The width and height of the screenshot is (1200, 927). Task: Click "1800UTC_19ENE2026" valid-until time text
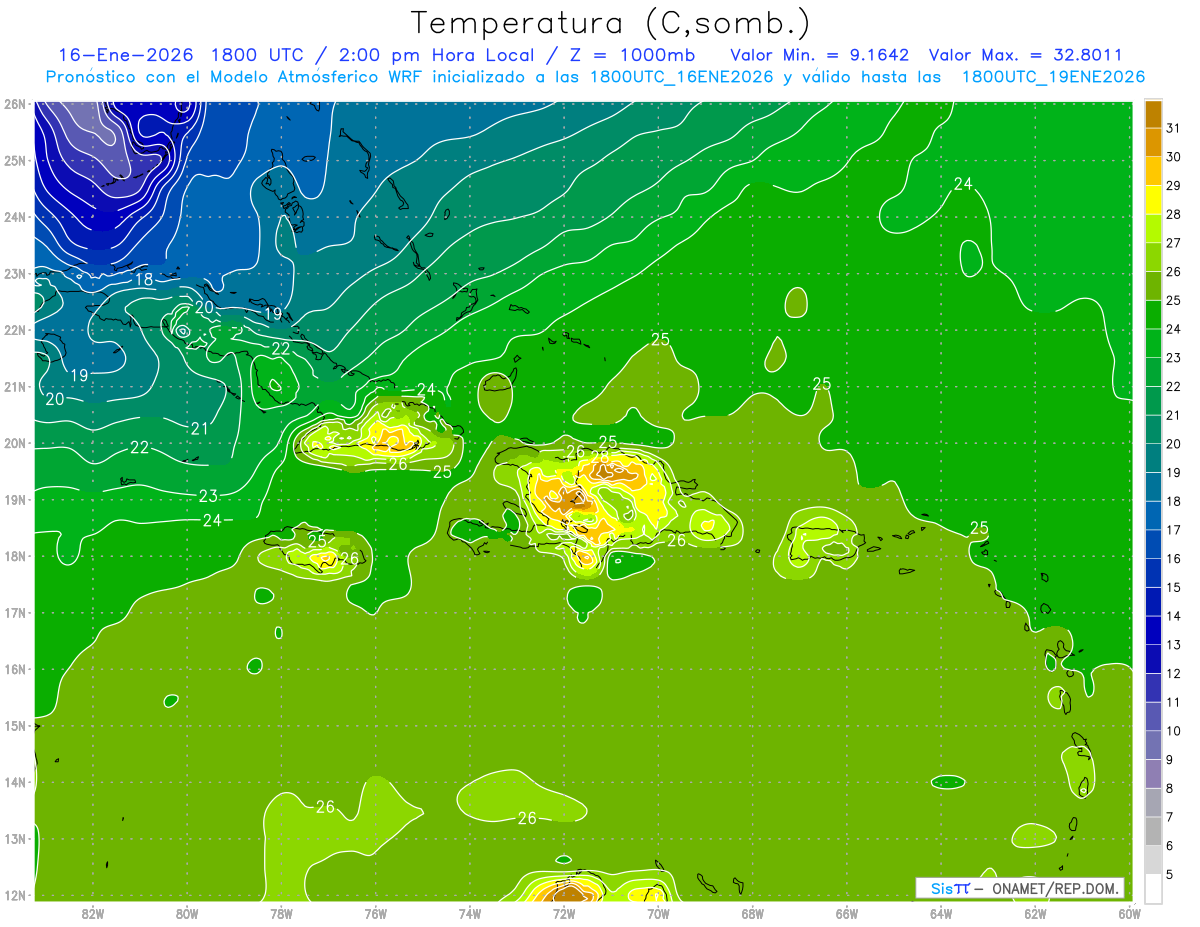pyautogui.click(x=1053, y=77)
